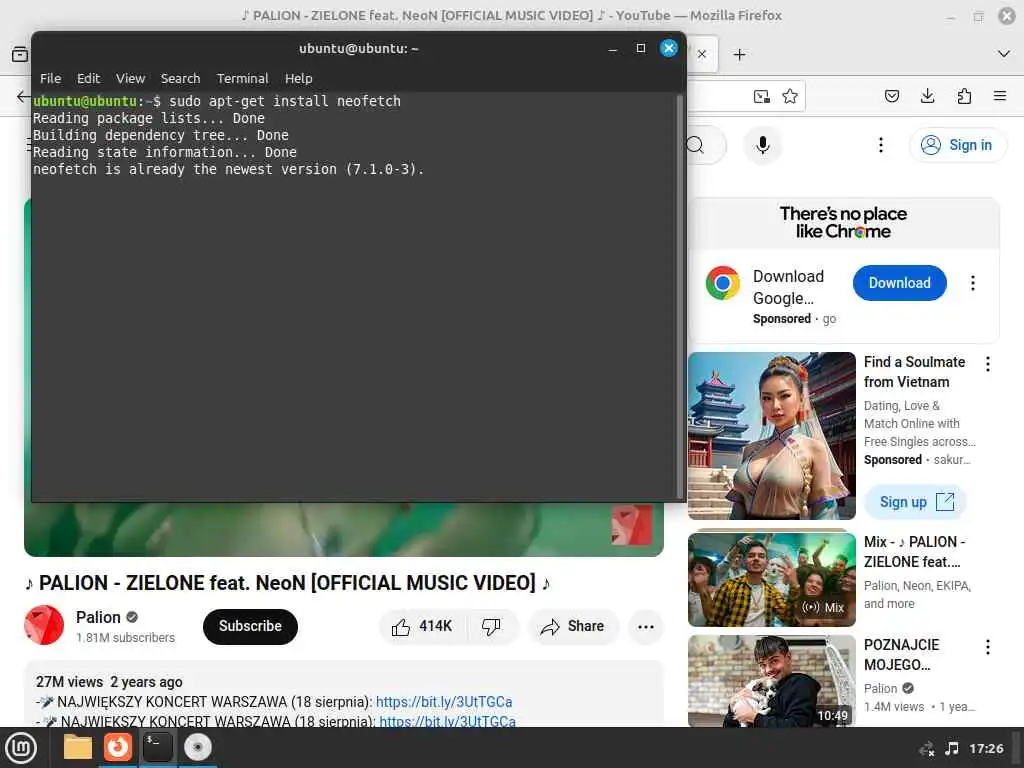This screenshot has height=768, width=1024.
Task: Open the terminal File menu
Action: coord(50,78)
